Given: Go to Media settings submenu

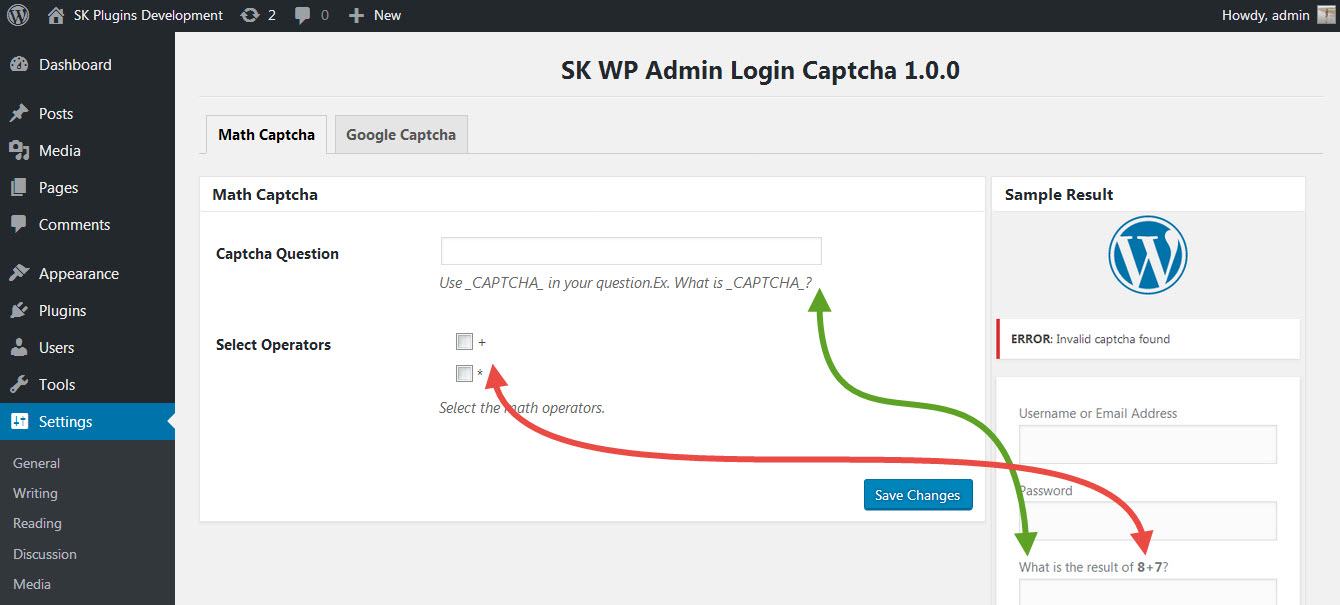Looking at the screenshot, I should (x=32, y=584).
